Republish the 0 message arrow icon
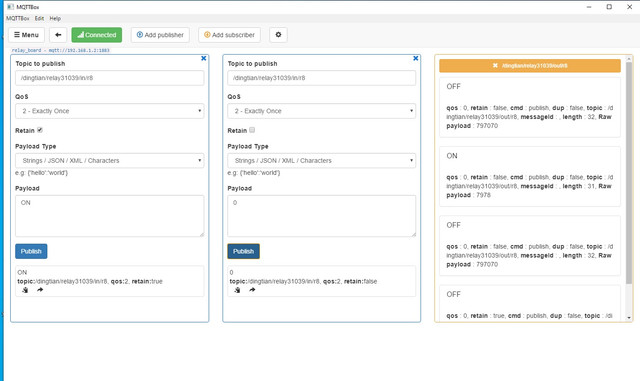 coord(252,290)
